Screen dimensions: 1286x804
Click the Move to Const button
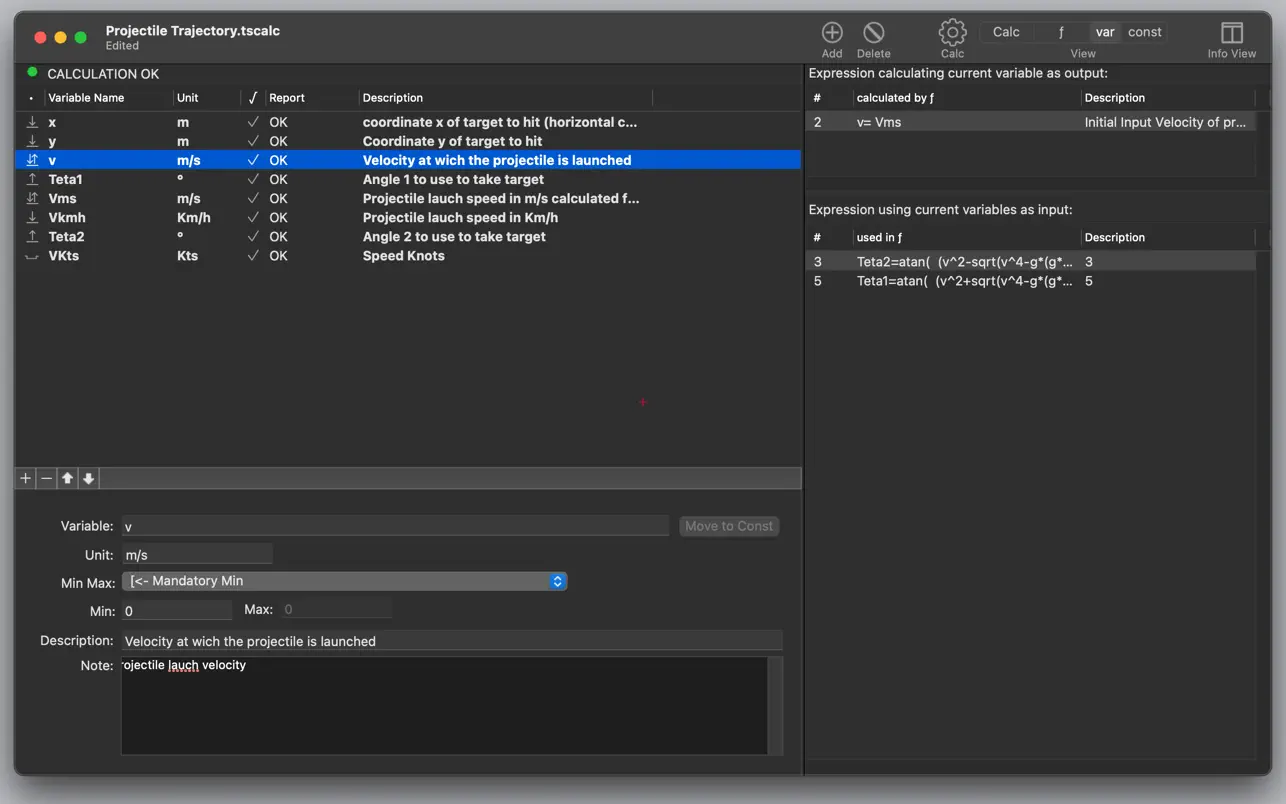pyautogui.click(x=728, y=526)
